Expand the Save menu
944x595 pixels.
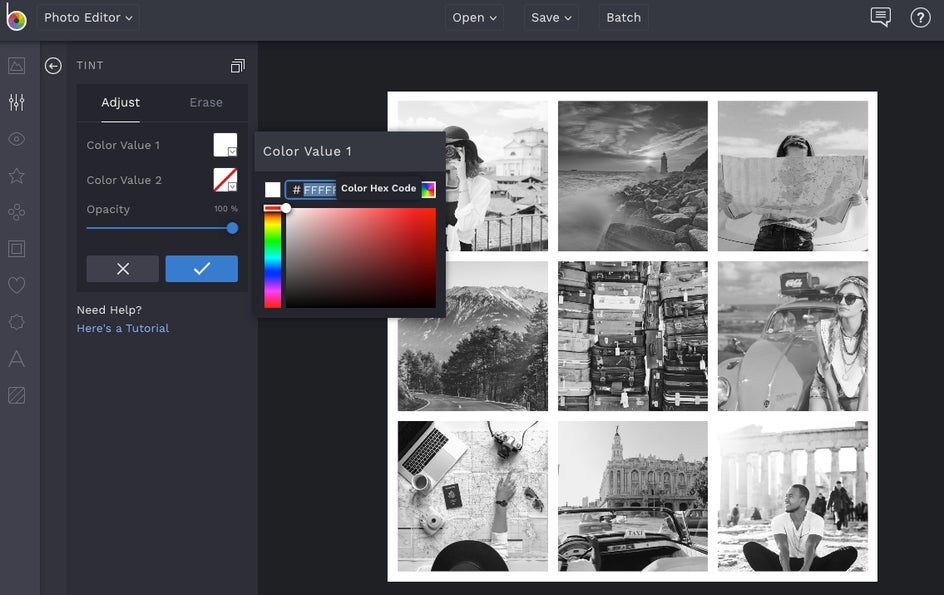[x=551, y=17]
